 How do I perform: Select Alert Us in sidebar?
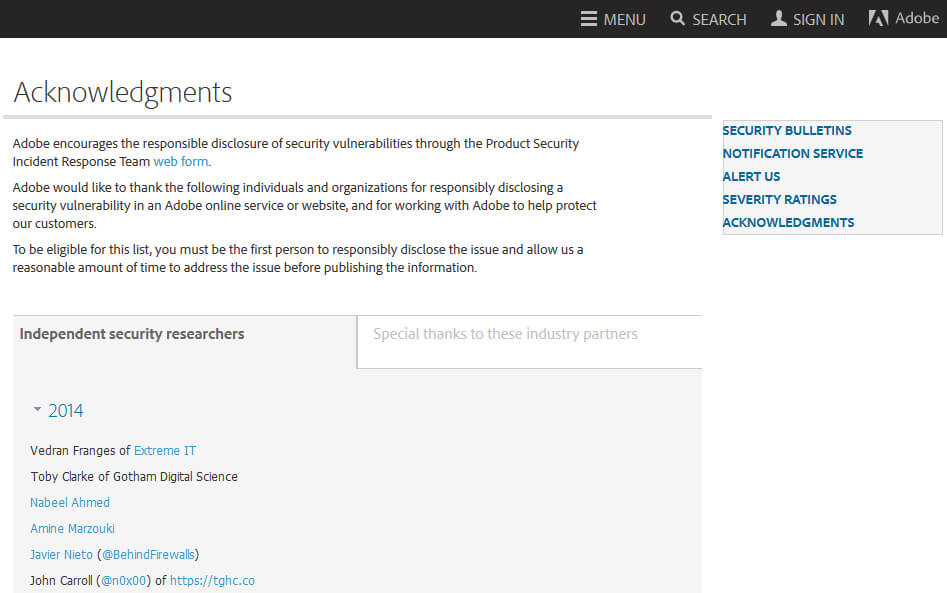[x=751, y=177]
